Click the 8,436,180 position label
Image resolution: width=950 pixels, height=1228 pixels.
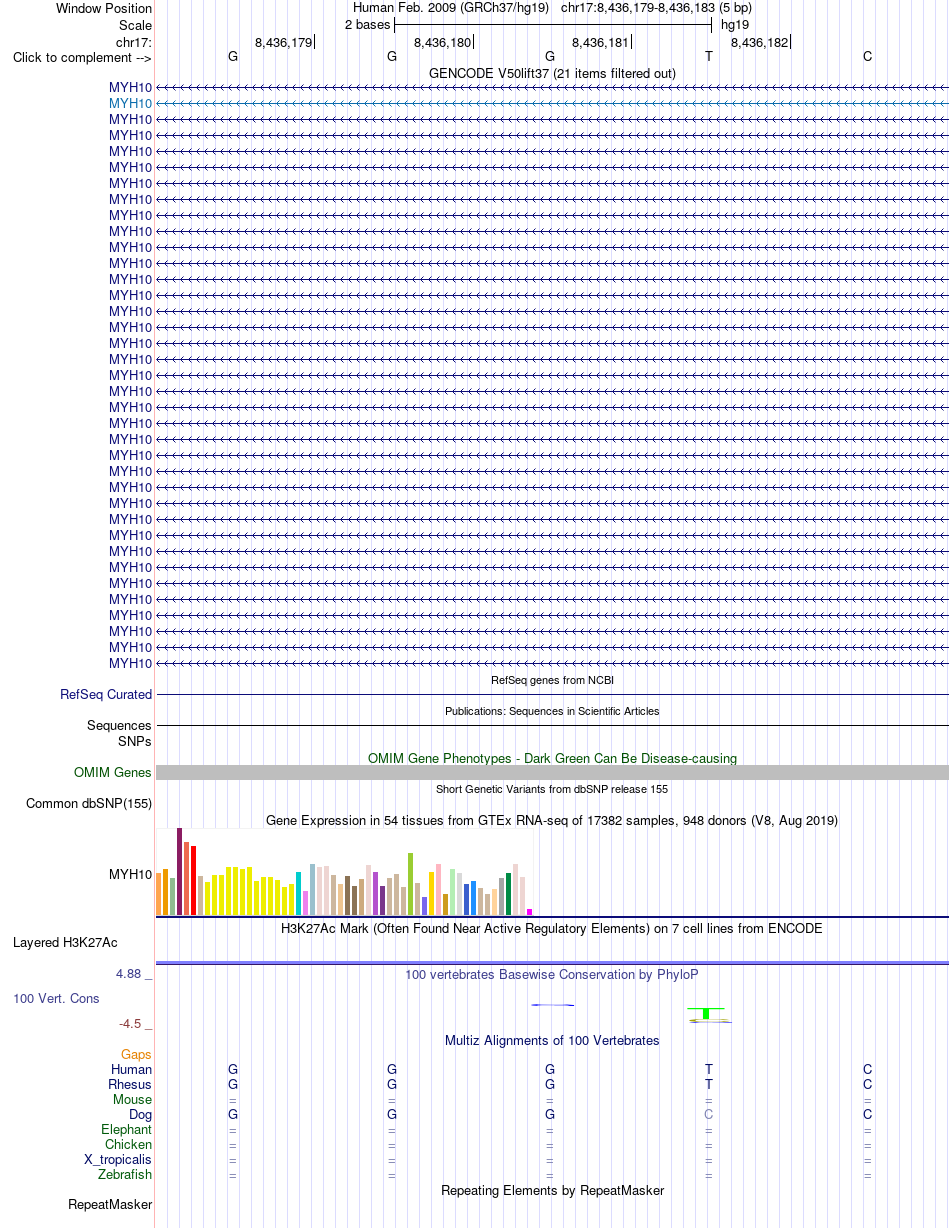[x=443, y=42]
